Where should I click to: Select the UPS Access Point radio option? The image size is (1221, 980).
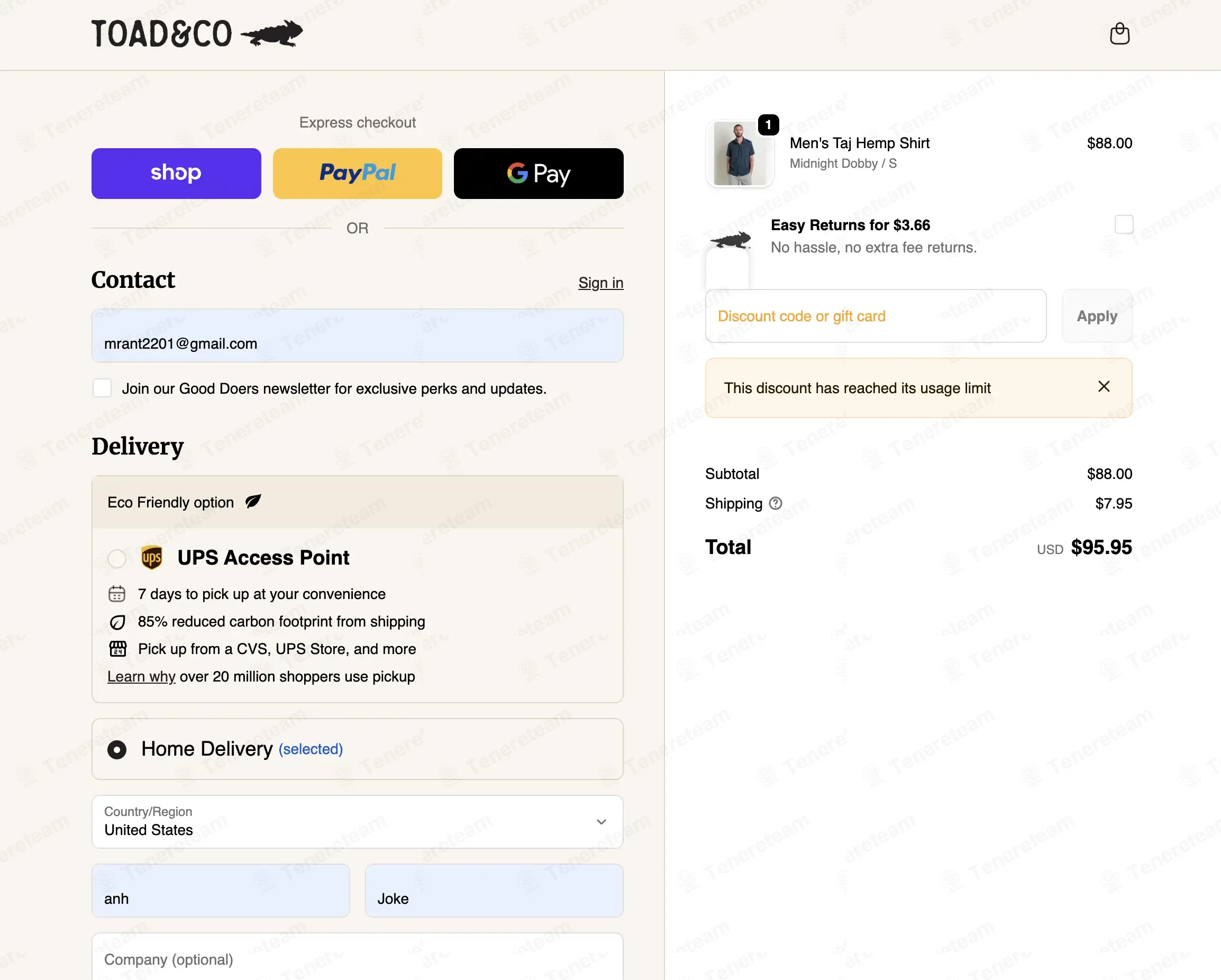point(117,559)
